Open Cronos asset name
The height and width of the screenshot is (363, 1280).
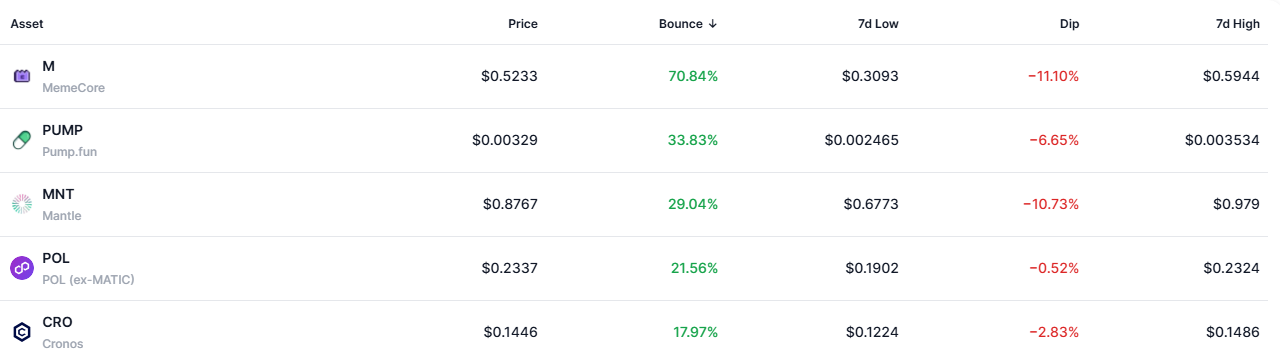click(63, 343)
